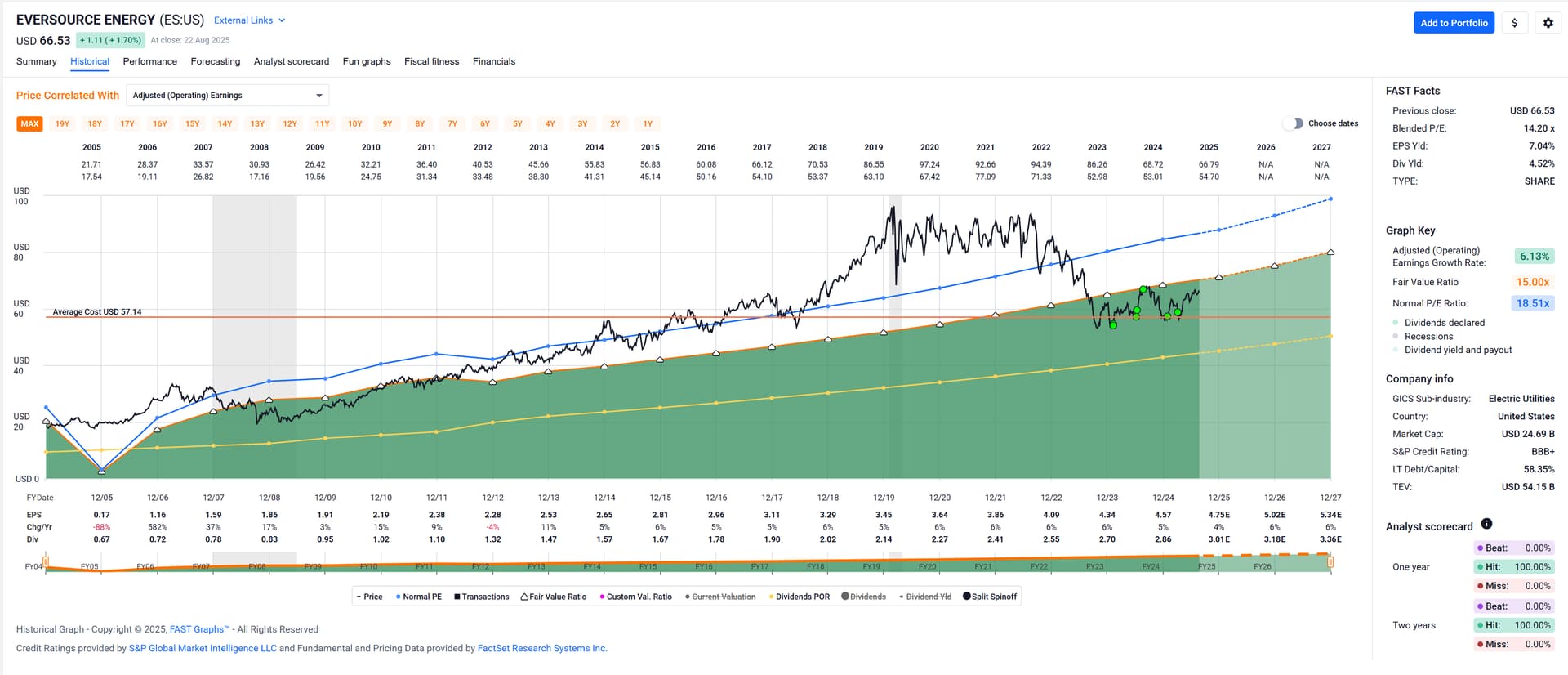The image size is (1568, 675).
Task: Expand the External Links dropdown
Action: click(250, 20)
